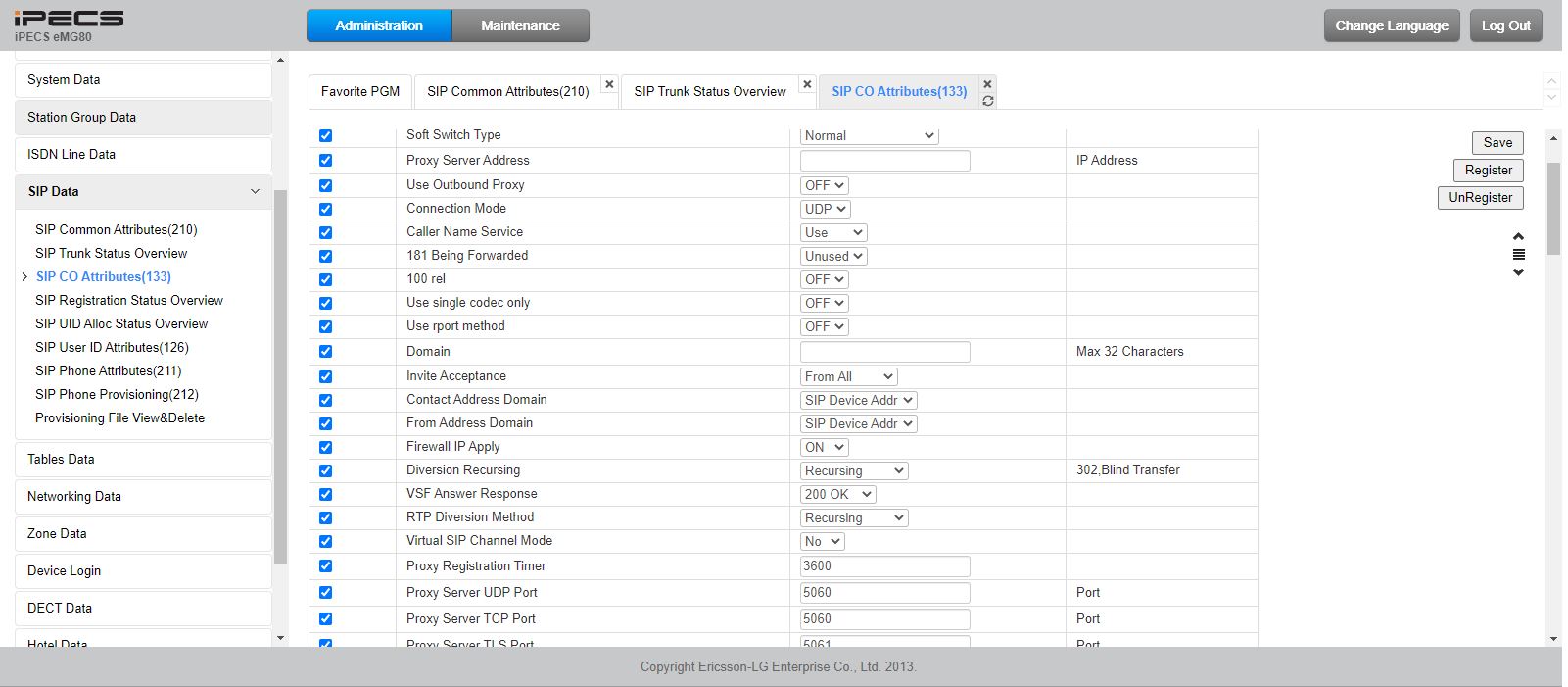The image size is (1568, 687).
Task: Click the Save button
Action: click(x=1497, y=142)
